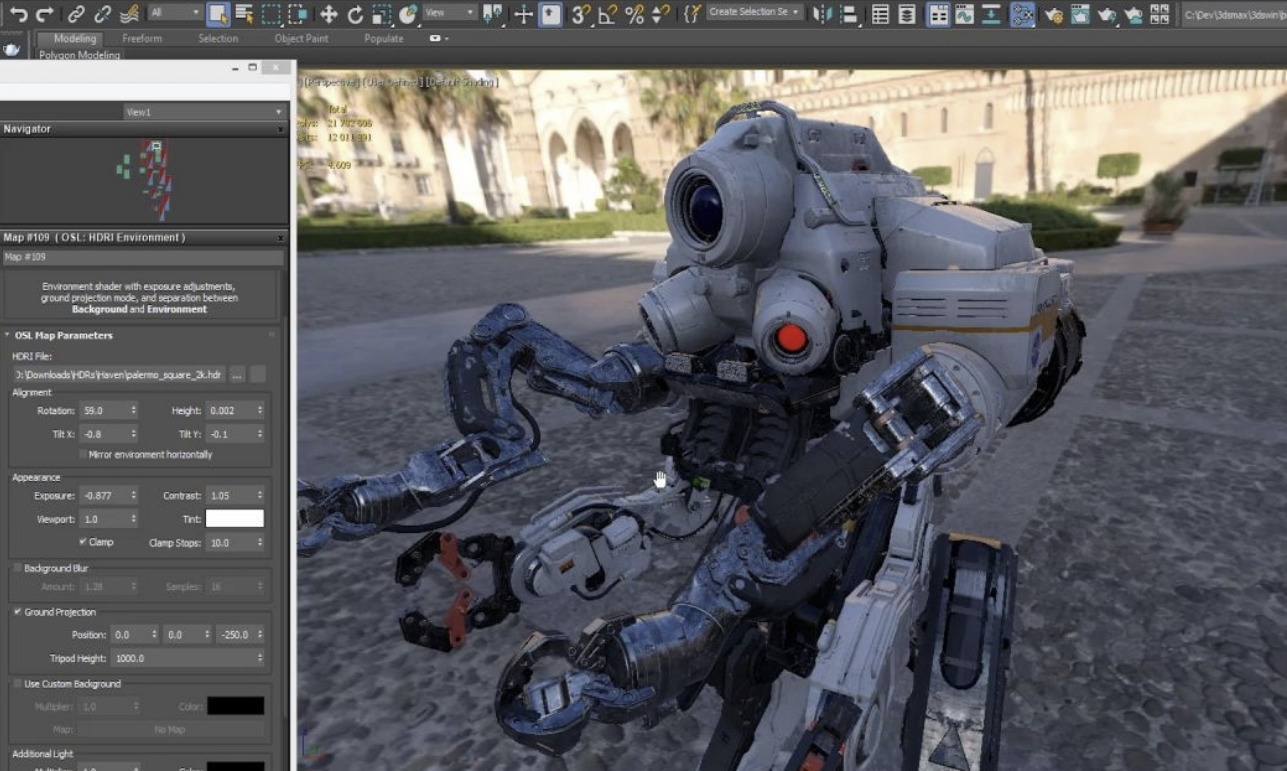Click the Select and Place icon
Image resolution: width=1287 pixels, height=771 pixels.
[x=408, y=14]
